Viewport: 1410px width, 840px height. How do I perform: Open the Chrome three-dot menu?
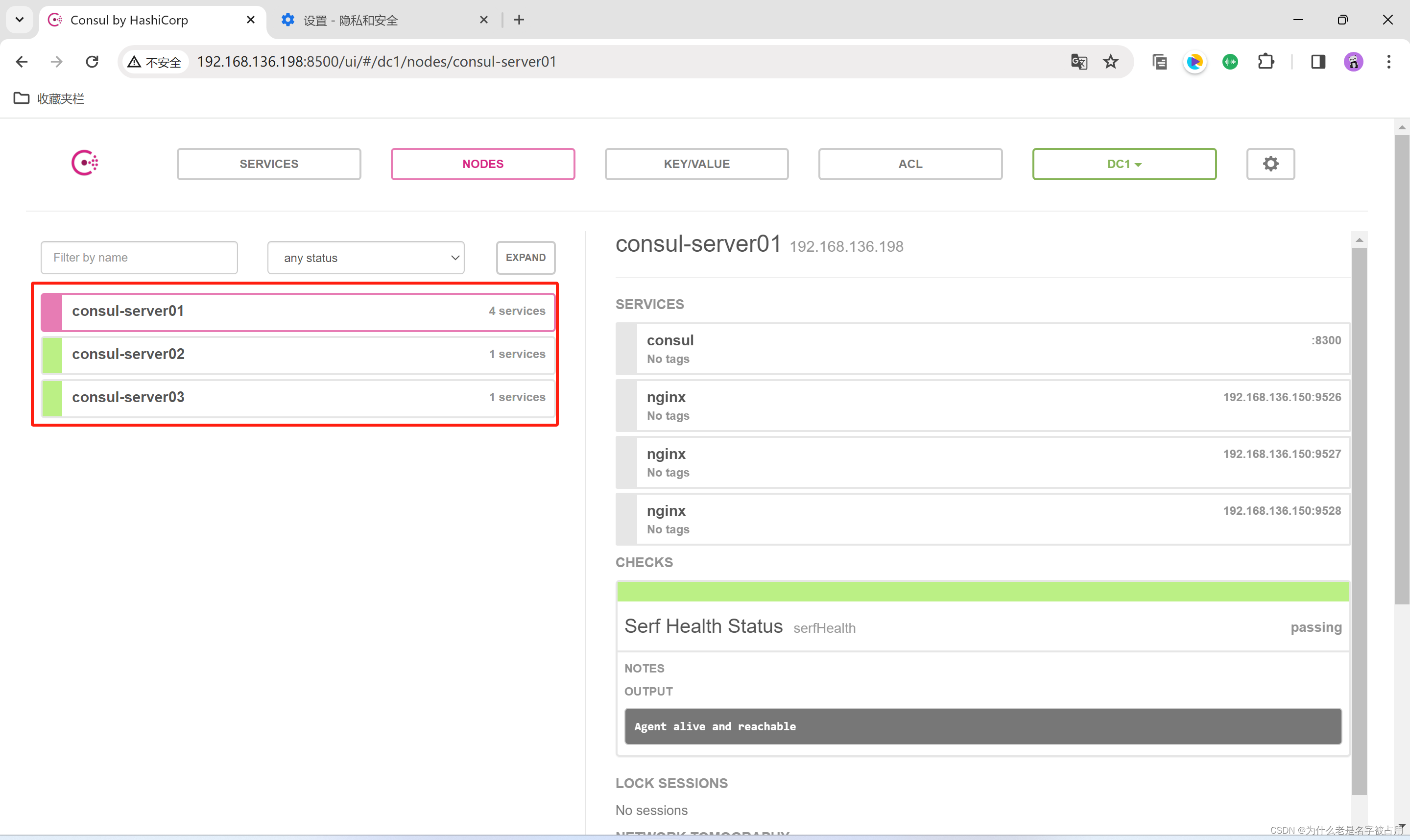(1388, 62)
